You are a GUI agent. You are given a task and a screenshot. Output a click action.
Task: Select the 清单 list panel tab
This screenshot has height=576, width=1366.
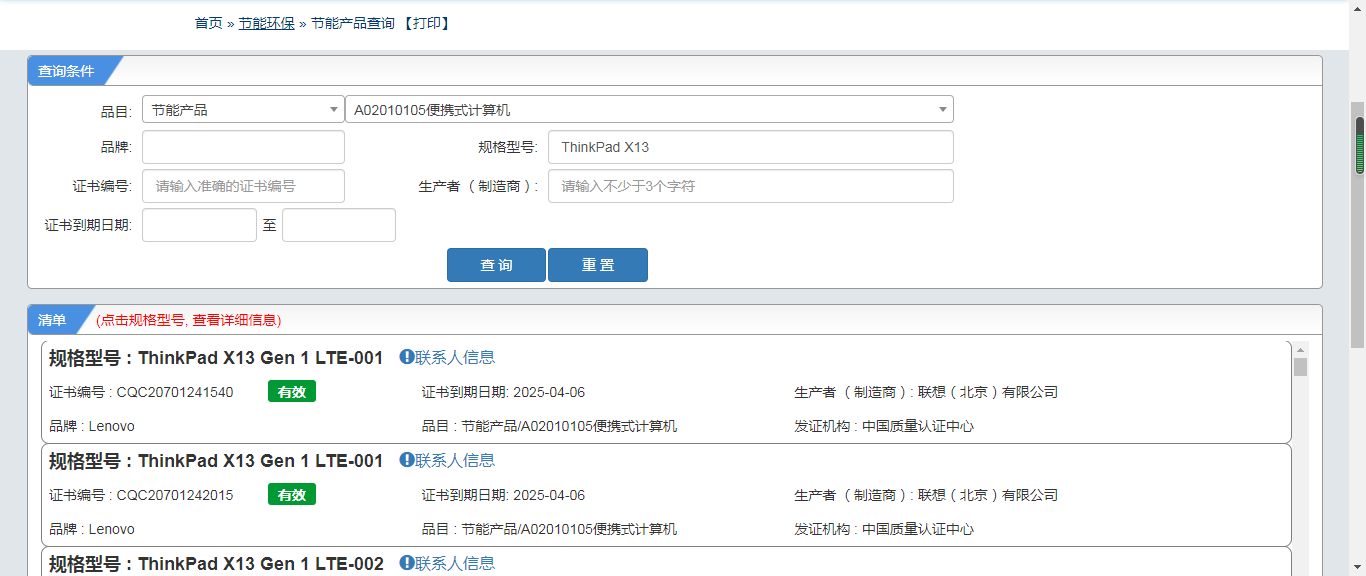[53, 320]
